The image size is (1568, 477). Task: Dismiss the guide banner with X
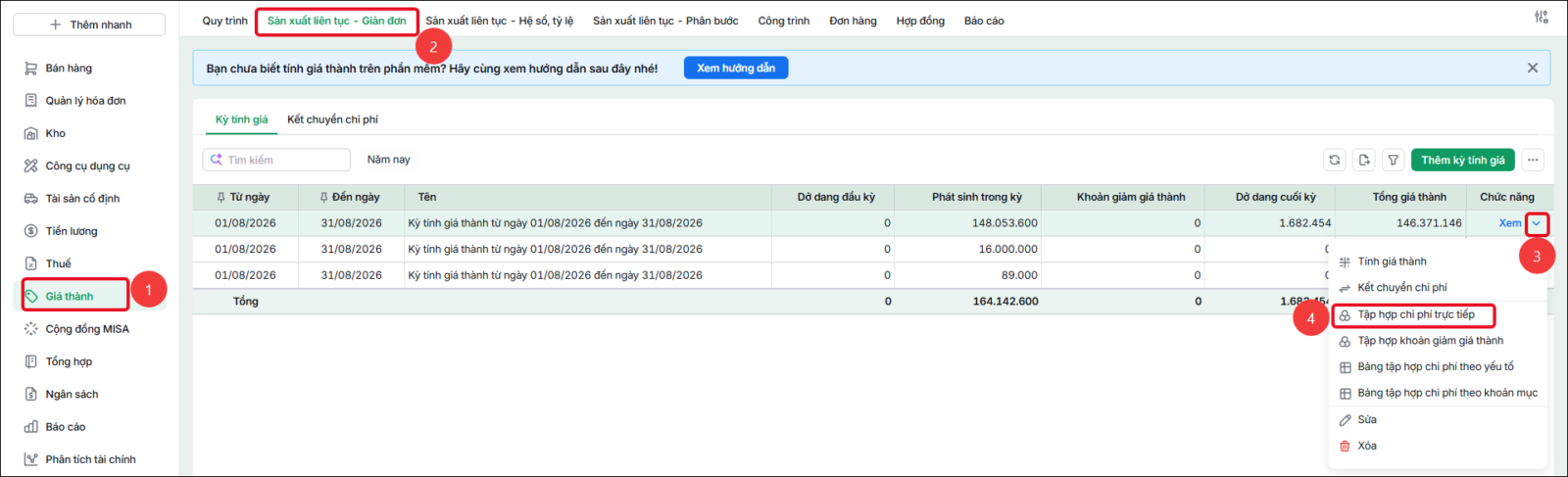pos(1533,68)
